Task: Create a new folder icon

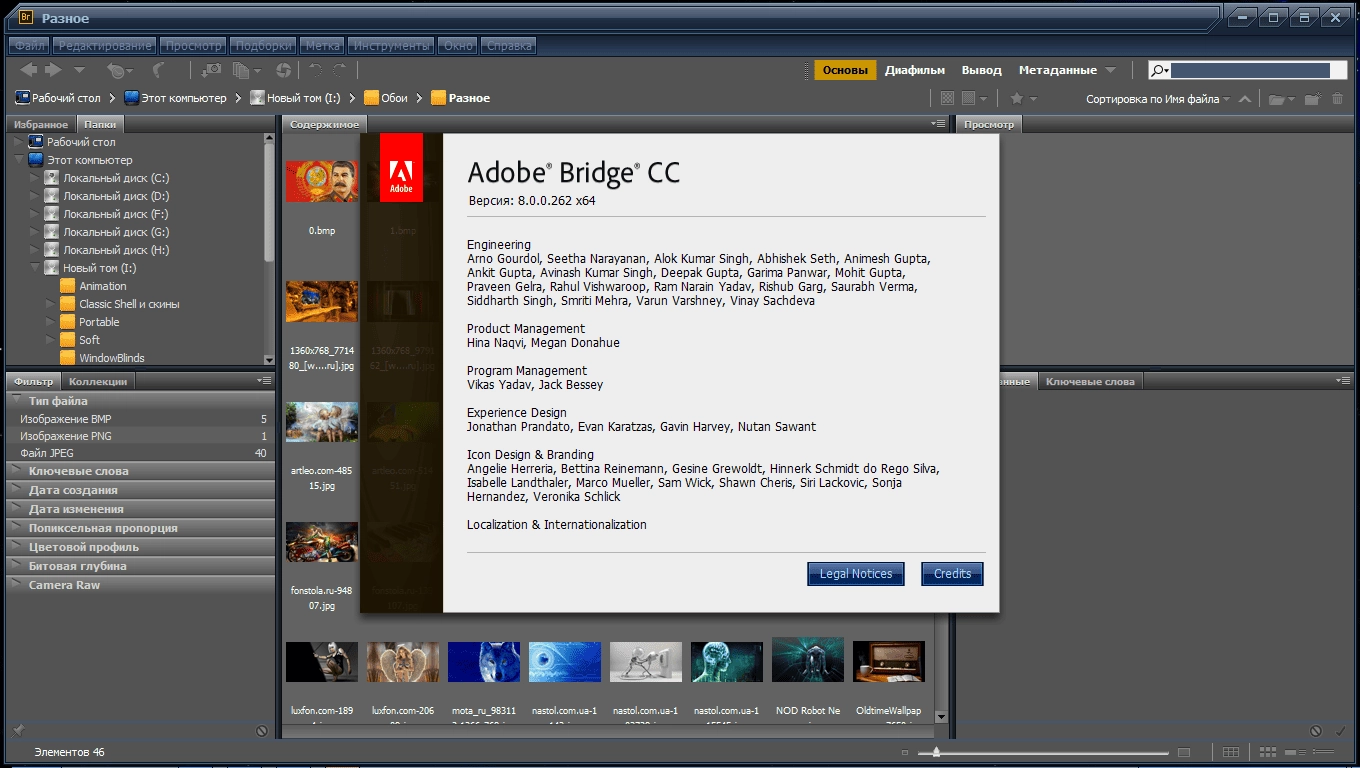Action: 1312,98
